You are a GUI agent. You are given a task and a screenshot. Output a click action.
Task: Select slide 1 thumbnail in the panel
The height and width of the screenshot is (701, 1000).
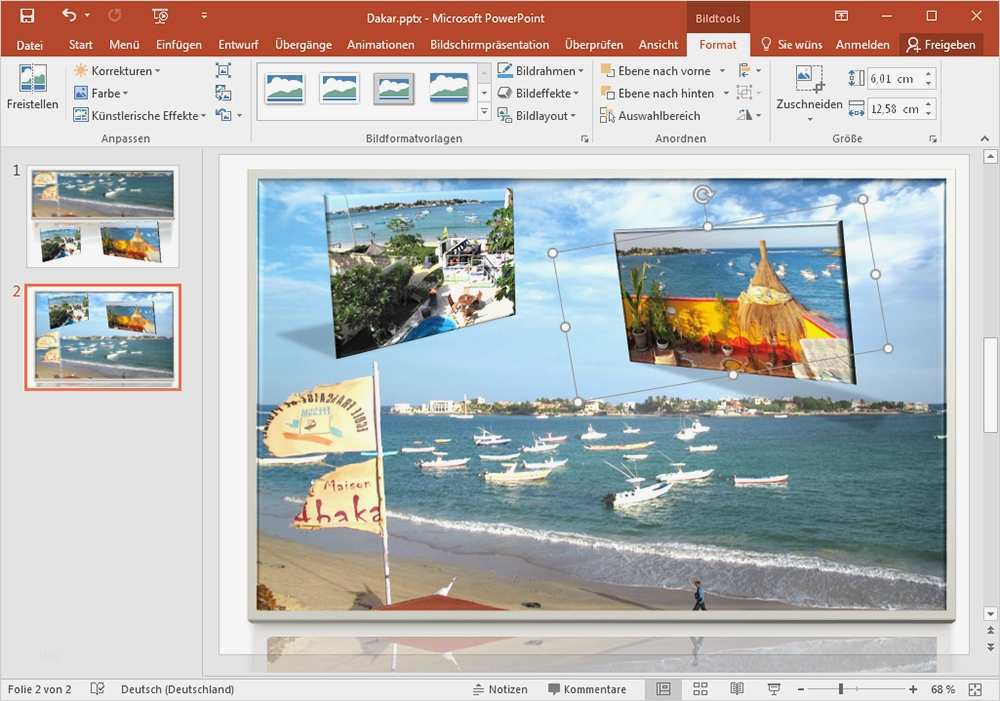(101, 216)
